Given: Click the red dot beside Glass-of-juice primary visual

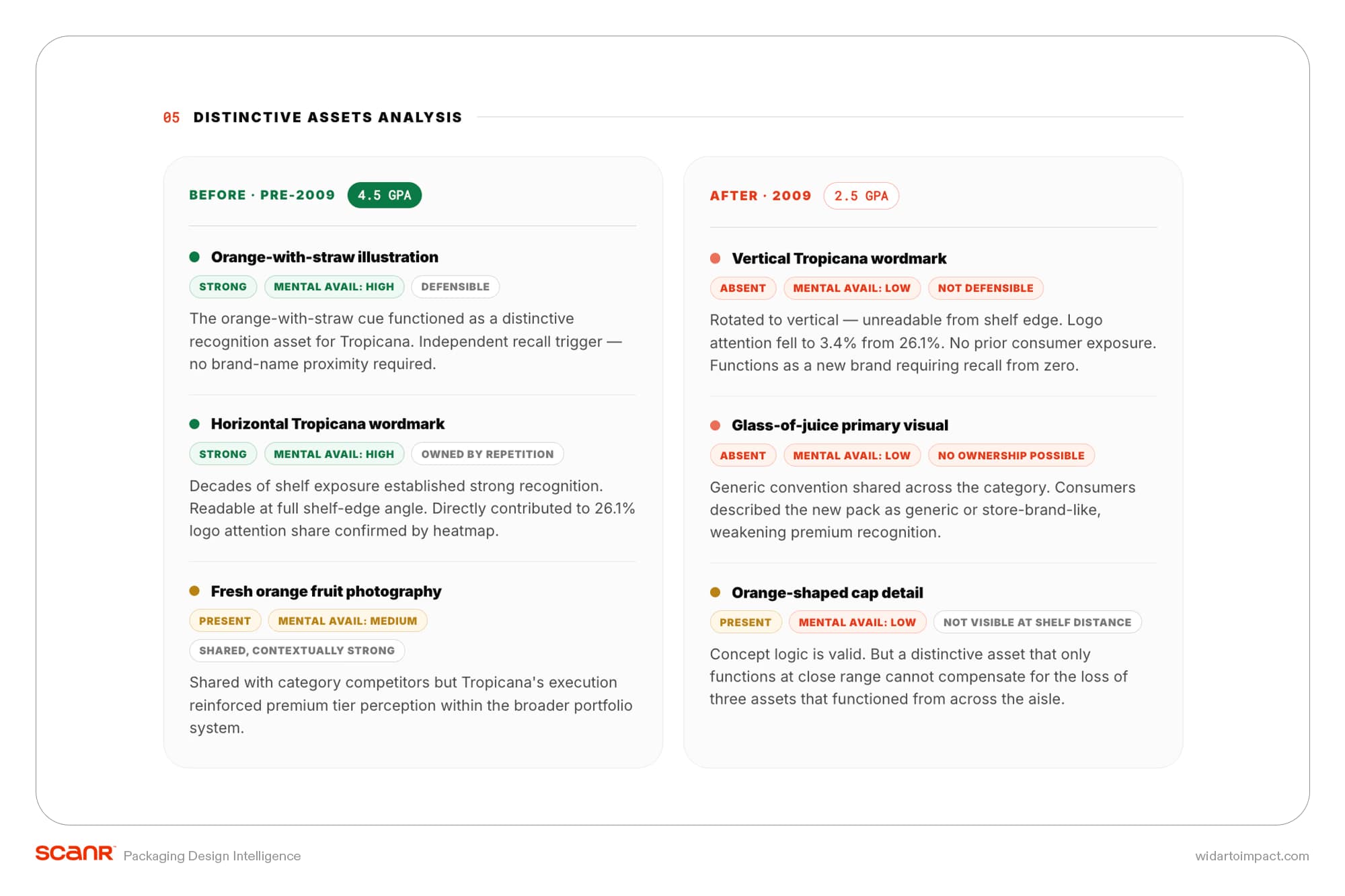Looking at the screenshot, I should [716, 425].
